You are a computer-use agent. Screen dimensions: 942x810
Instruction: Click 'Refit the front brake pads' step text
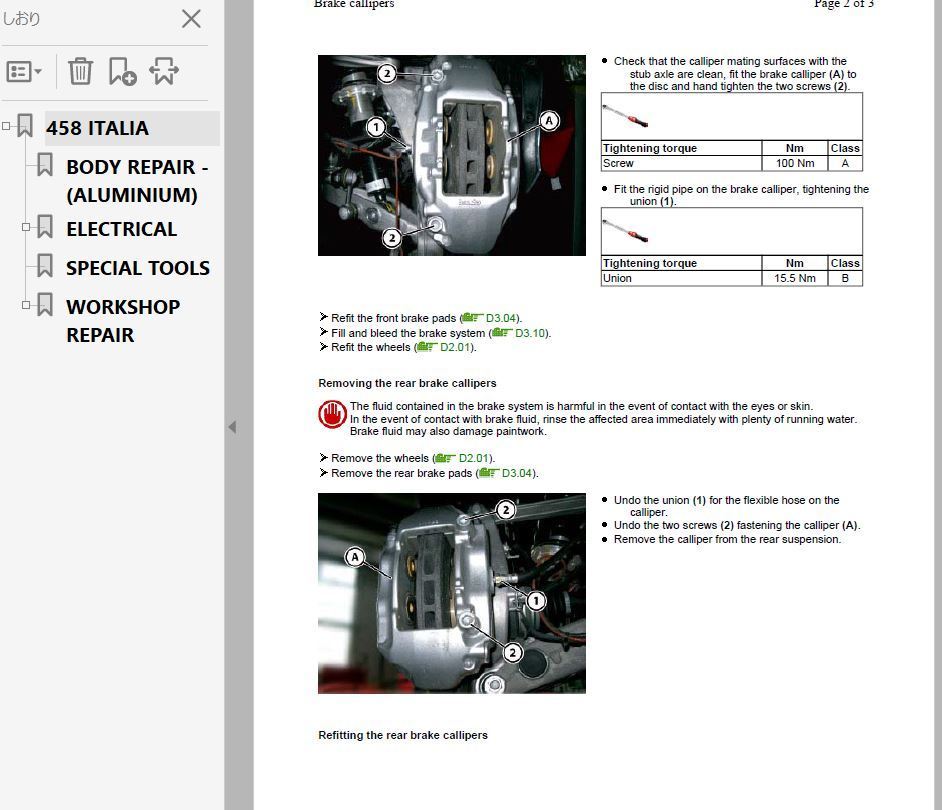click(394, 318)
